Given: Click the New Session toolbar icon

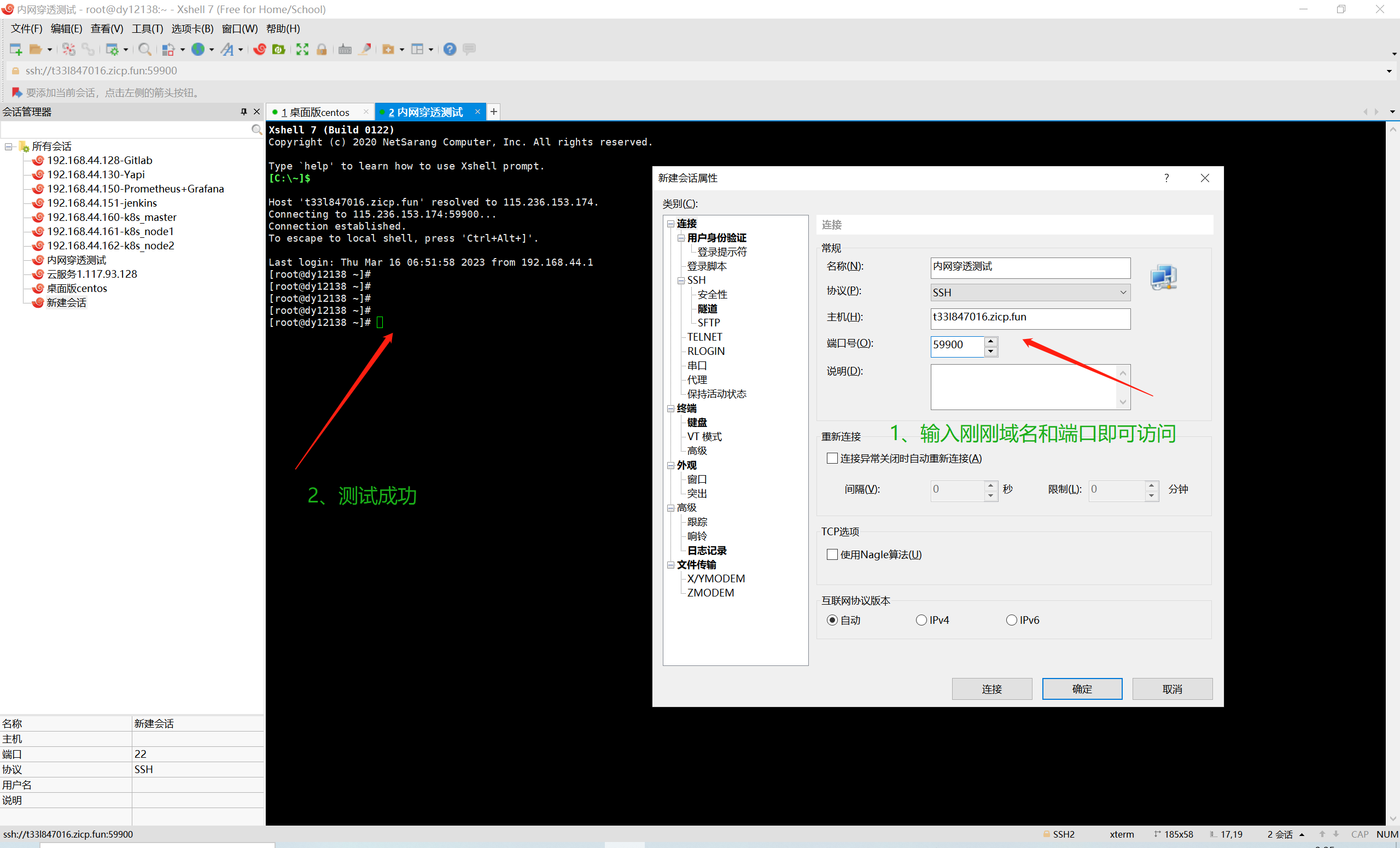Looking at the screenshot, I should tap(16, 49).
